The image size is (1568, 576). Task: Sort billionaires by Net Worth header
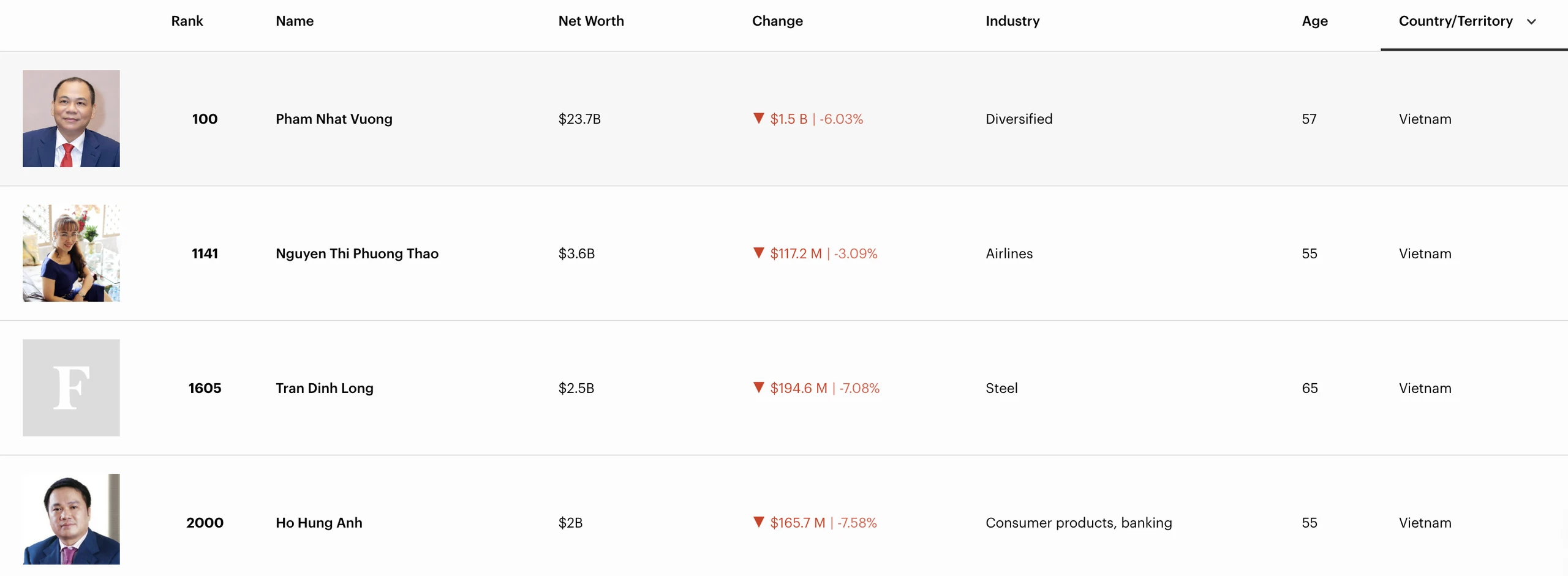591,21
